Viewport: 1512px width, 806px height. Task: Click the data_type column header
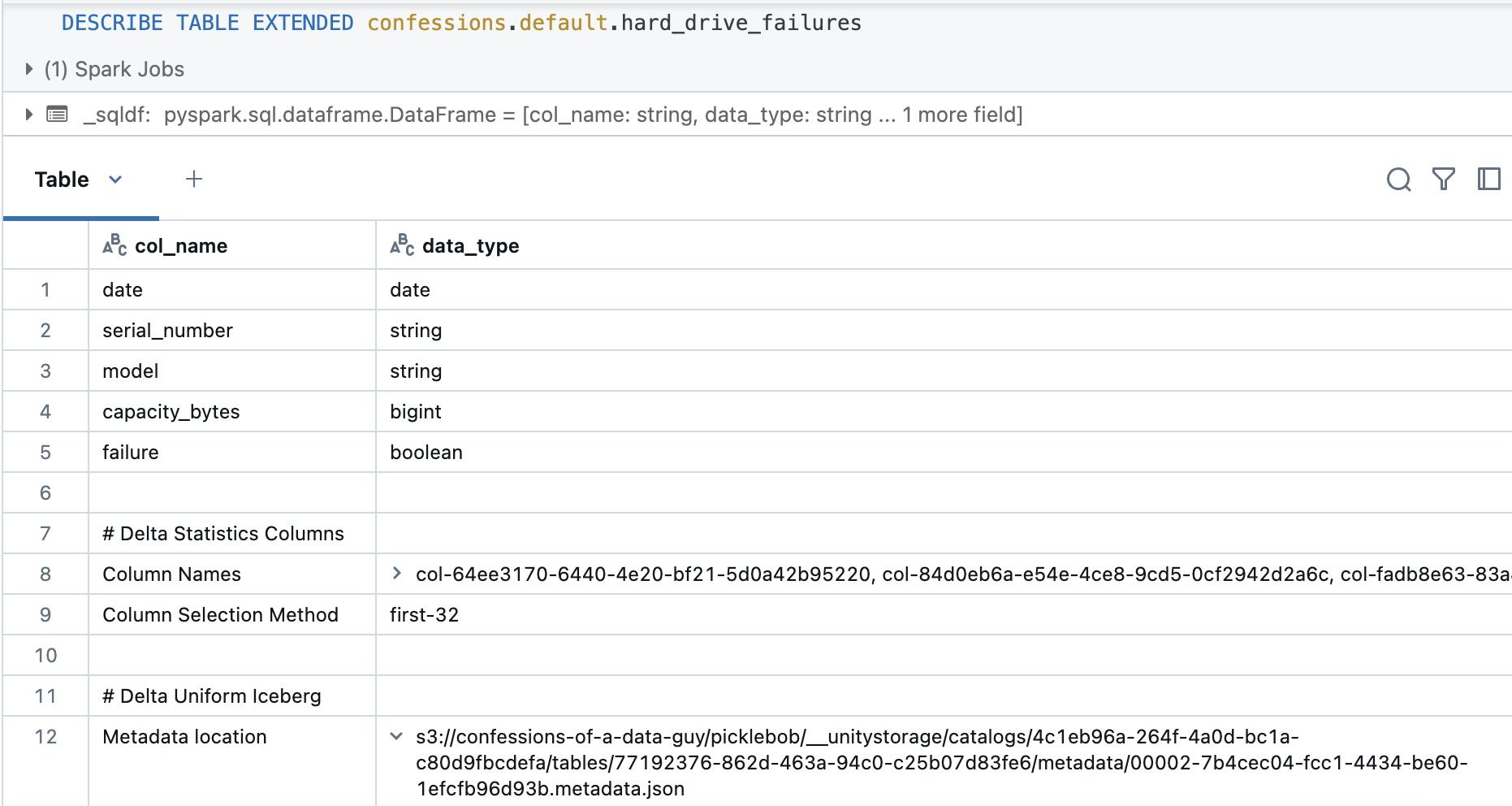470,246
